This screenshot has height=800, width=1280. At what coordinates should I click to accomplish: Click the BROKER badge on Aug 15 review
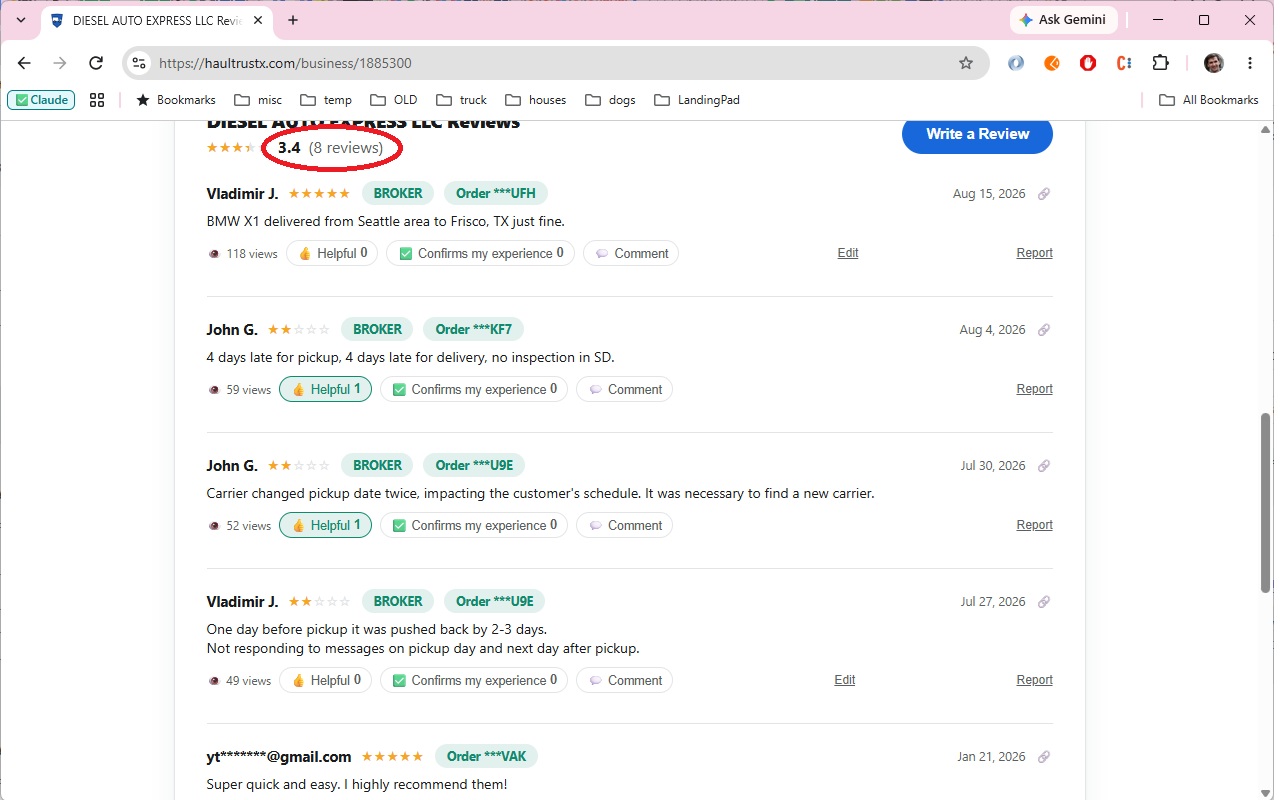coord(398,193)
